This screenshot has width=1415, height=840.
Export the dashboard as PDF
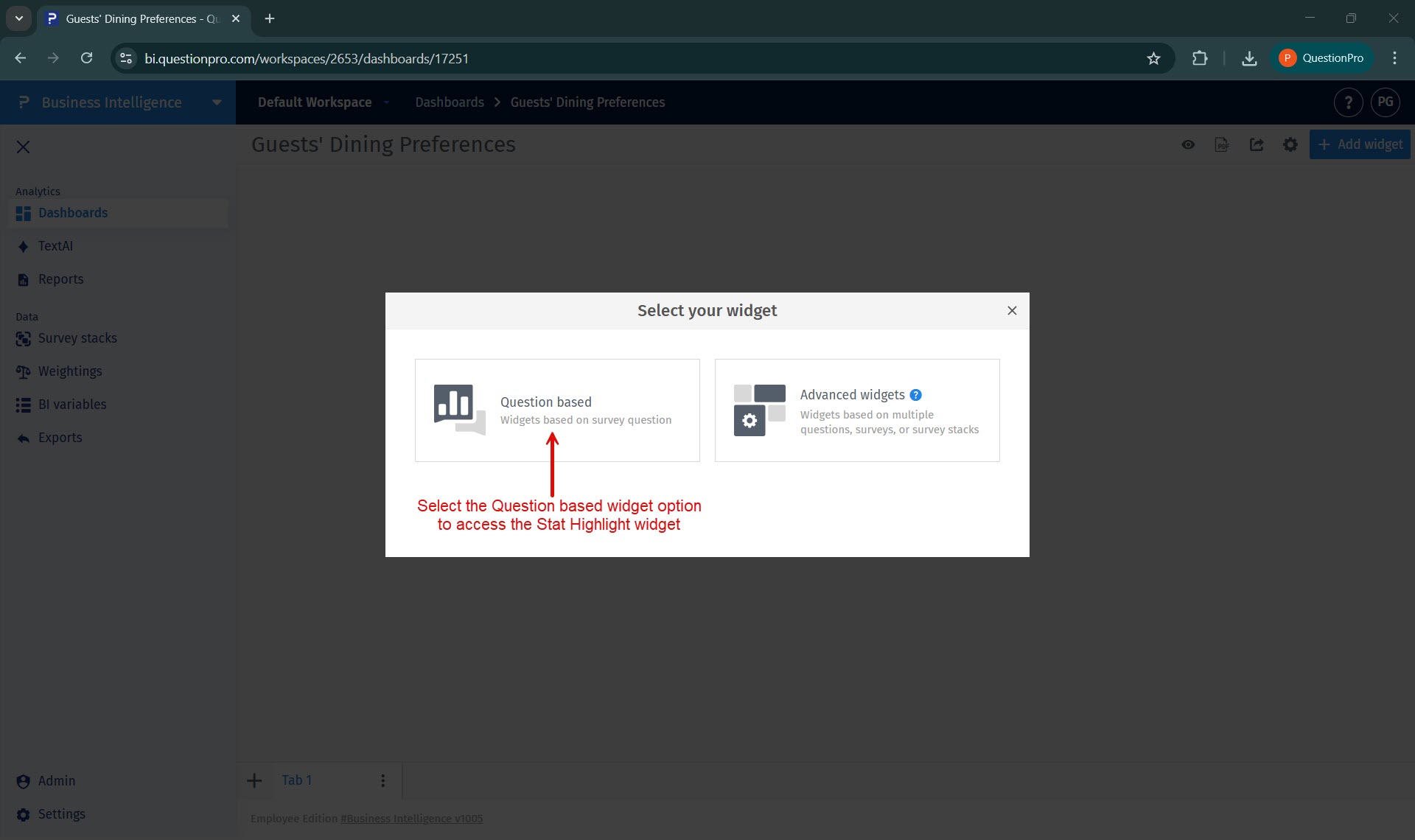pos(1223,144)
